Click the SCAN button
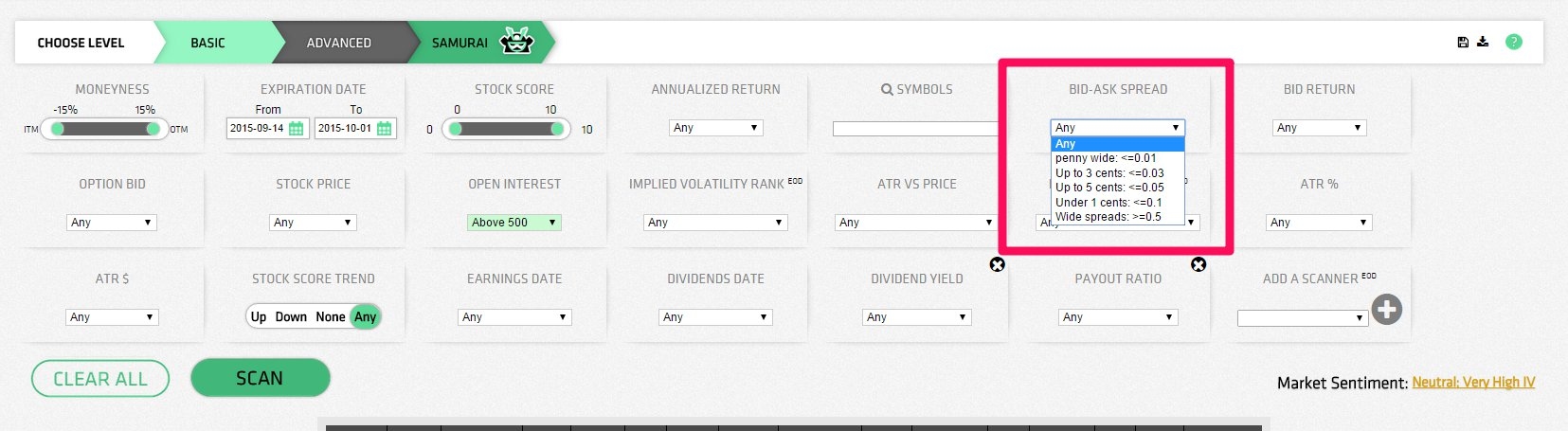This screenshot has width=1568, height=431. (x=260, y=378)
